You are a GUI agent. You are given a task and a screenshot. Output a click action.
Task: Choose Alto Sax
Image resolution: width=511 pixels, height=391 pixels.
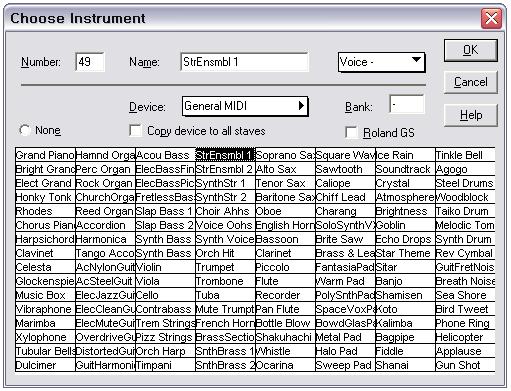(x=285, y=169)
